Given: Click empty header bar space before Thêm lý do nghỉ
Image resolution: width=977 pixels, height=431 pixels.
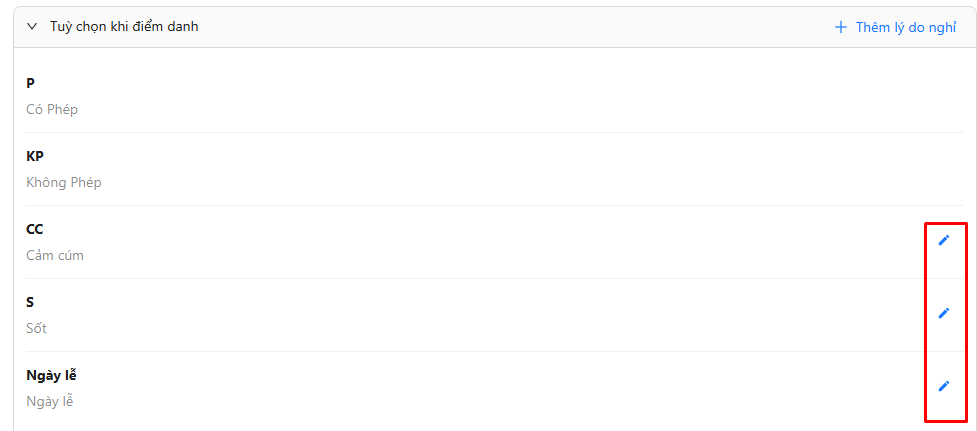Looking at the screenshot, I should coord(500,27).
